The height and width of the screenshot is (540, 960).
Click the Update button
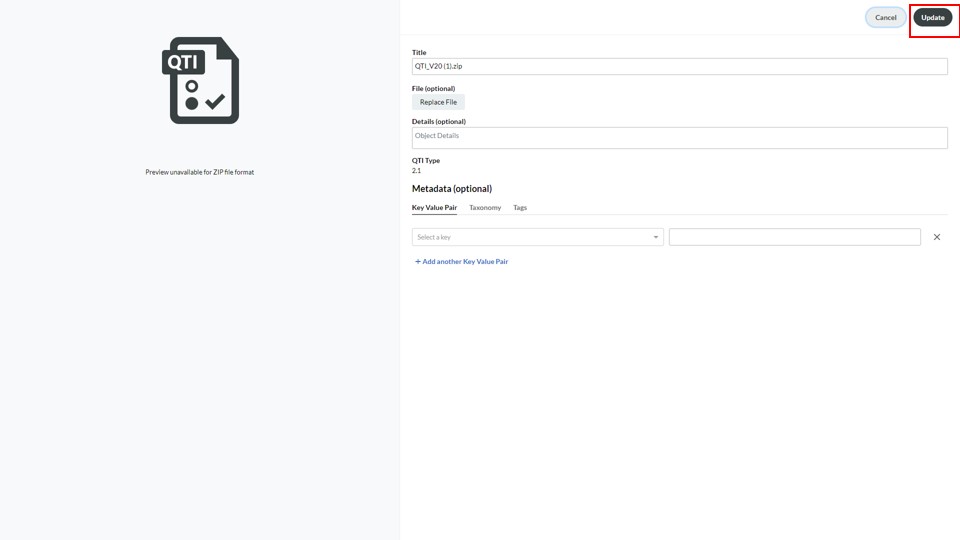point(932,18)
